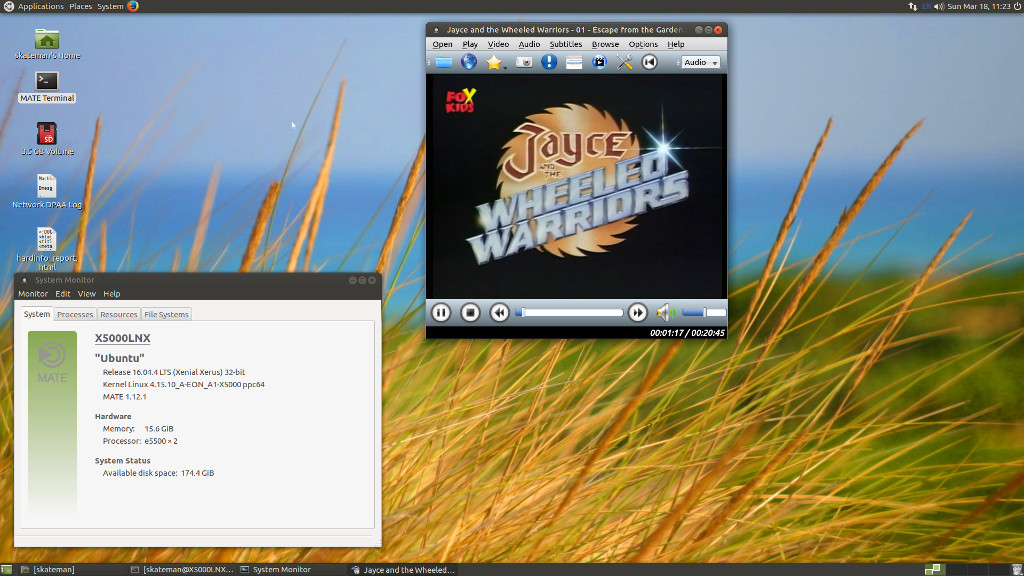Click the TV/video clapper toolbar icon
1024x576 pixels.
coord(599,62)
